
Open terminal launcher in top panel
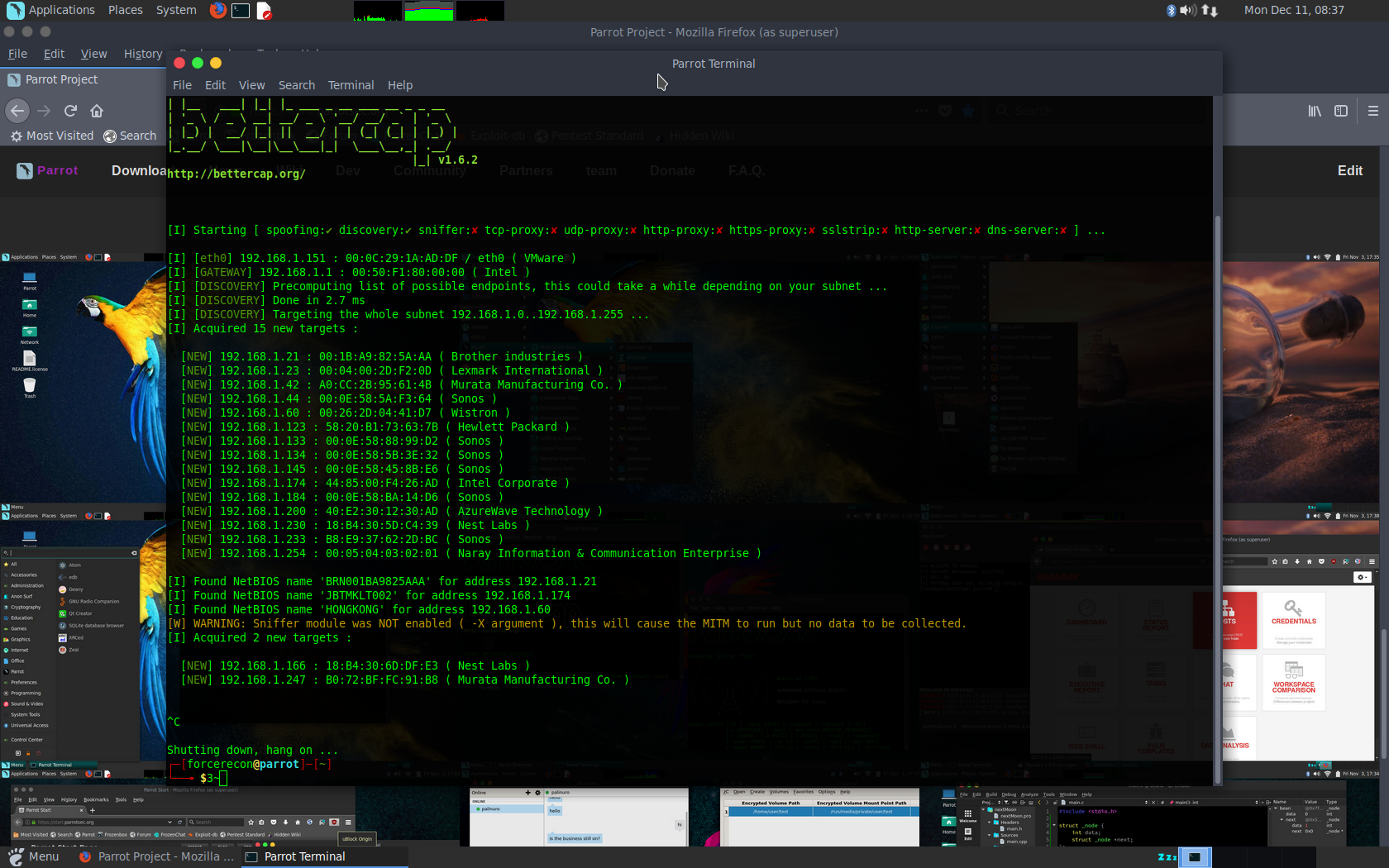point(241,10)
